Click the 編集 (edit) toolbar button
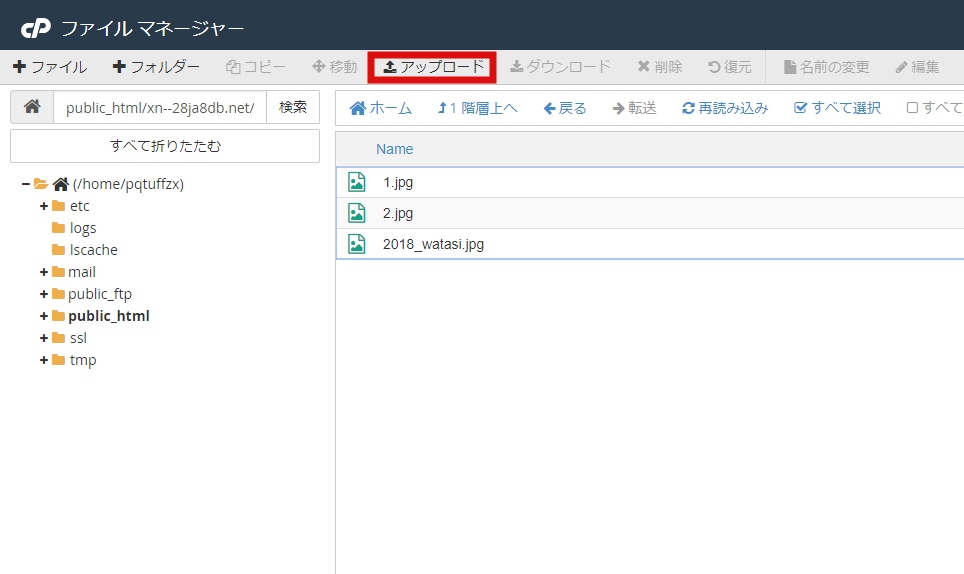The image size is (964, 574). [x=917, y=67]
